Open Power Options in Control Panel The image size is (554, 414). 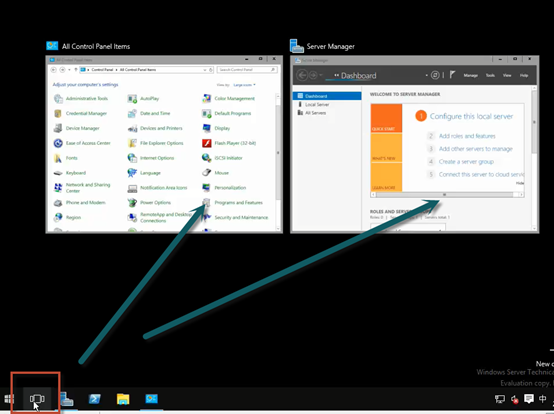[x=149, y=203]
